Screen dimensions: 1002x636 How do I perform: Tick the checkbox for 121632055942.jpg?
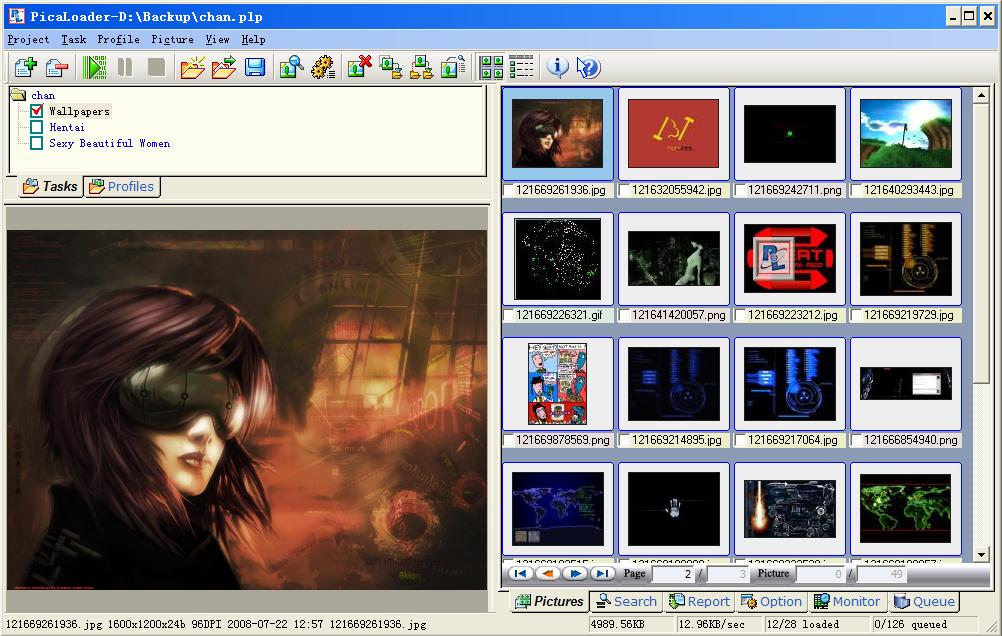624,190
